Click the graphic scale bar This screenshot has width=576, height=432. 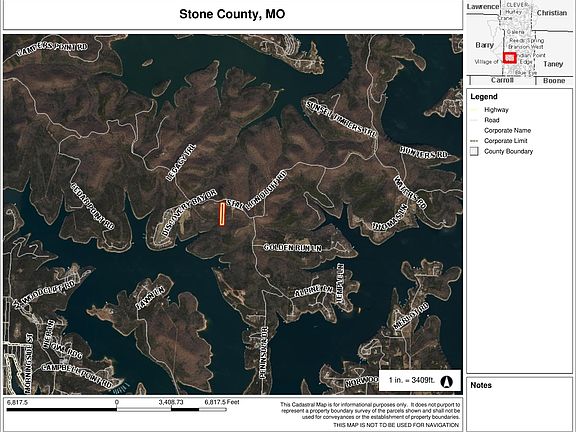[x=116, y=409]
